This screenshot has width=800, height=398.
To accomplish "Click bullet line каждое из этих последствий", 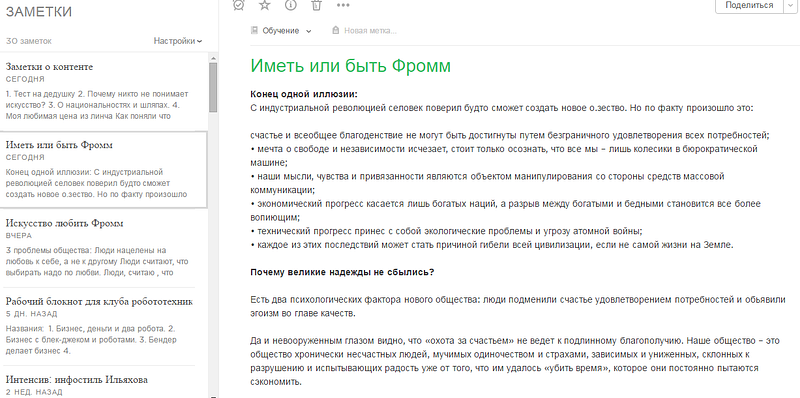I will [492, 244].
